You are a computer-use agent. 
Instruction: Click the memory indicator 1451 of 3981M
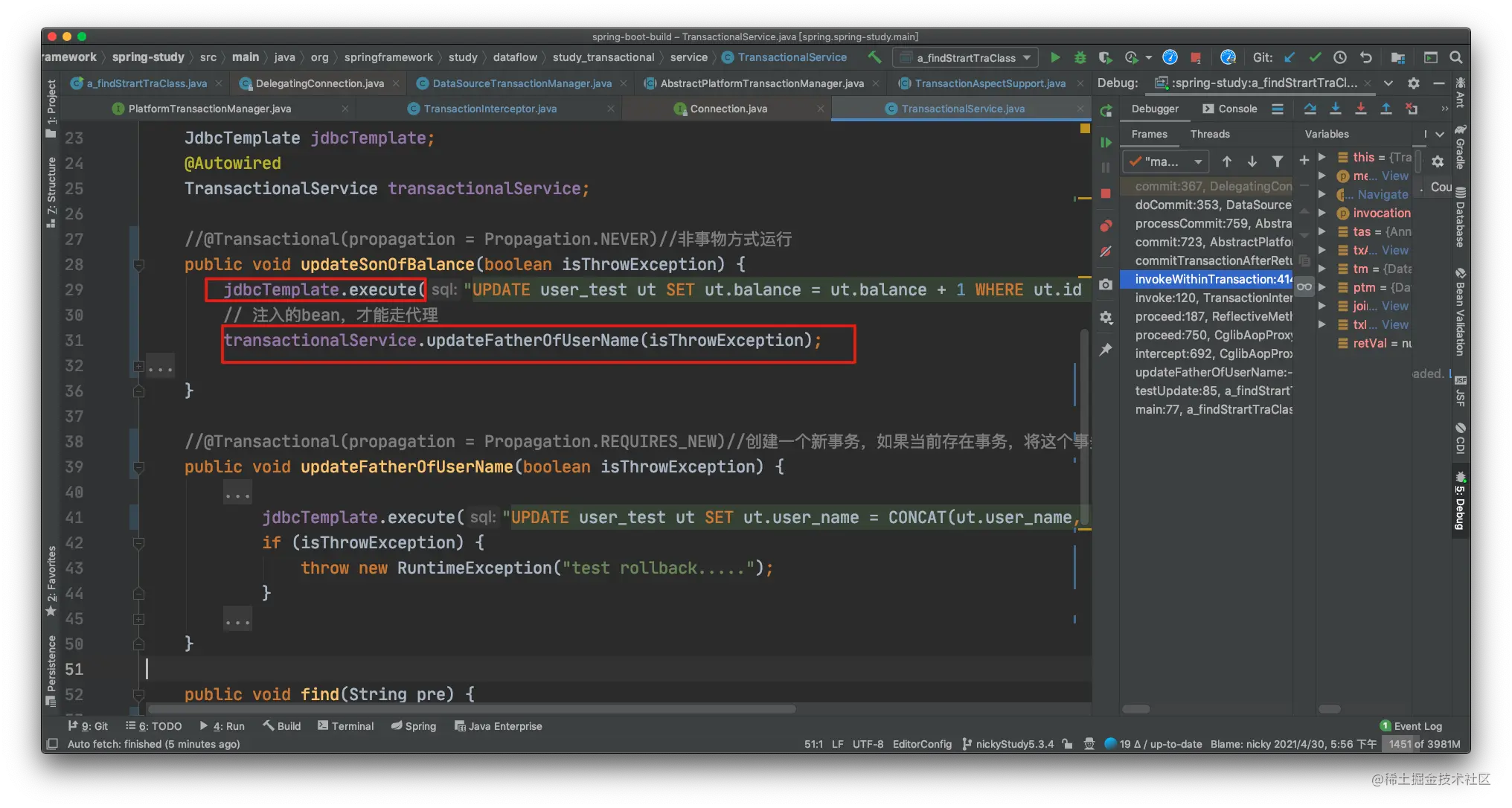(x=1424, y=744)
